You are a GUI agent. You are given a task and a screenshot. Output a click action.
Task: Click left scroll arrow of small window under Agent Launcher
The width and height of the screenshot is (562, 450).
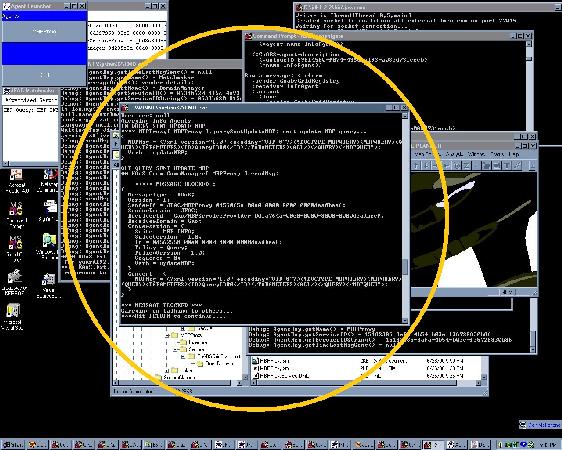point(6,164)
